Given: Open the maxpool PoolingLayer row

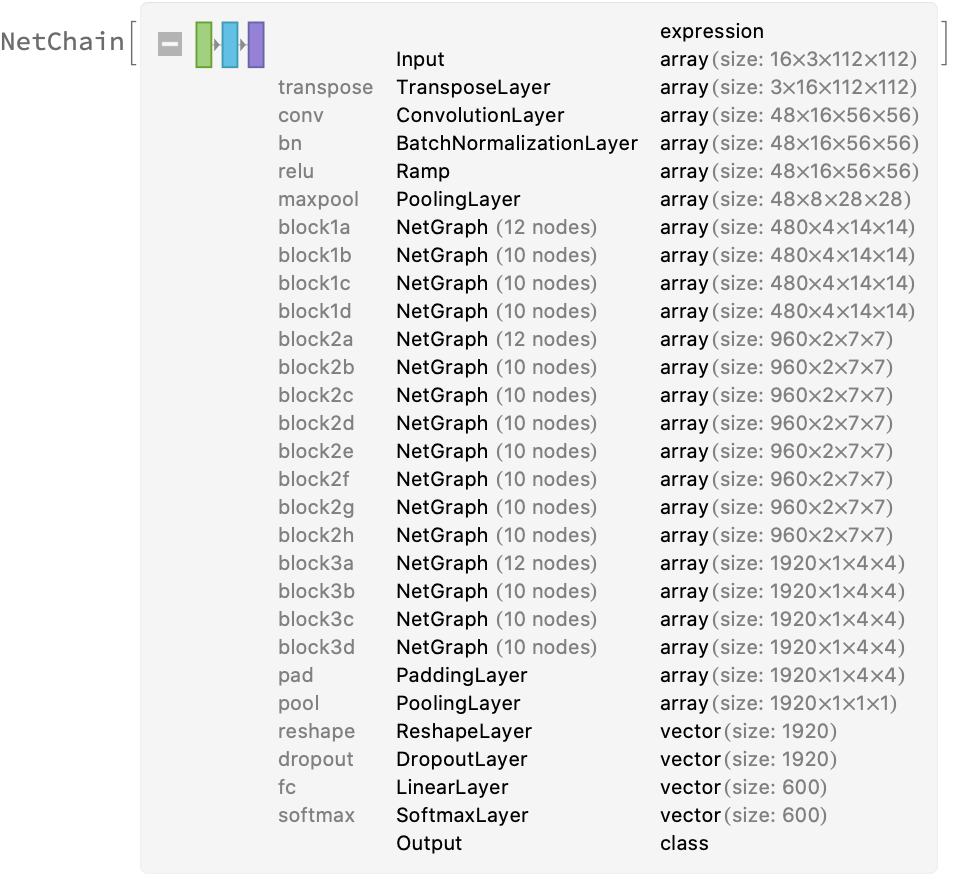Looking at the screenshot, I should pyautogui.click(x=458, y=199).
